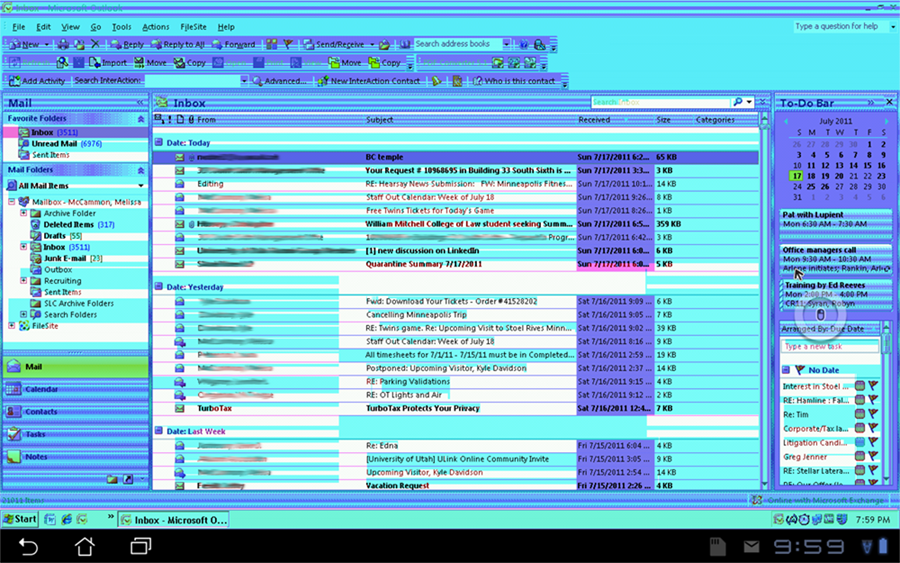Toggle flag on Corporate/Tax task
The image size is (900, 563).
pyautogui.click(x=874, y=428)
